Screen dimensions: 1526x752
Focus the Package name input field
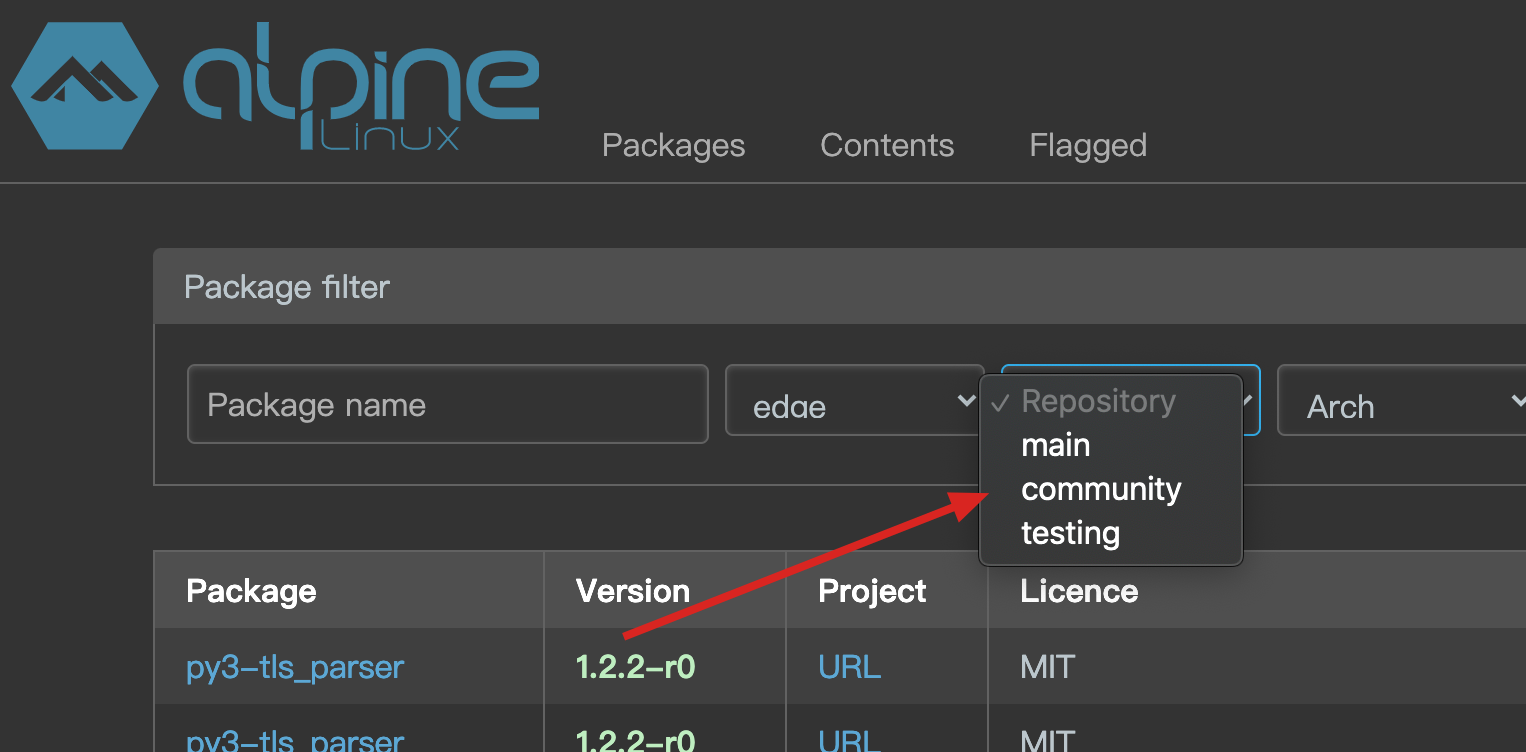click(448, 404)
